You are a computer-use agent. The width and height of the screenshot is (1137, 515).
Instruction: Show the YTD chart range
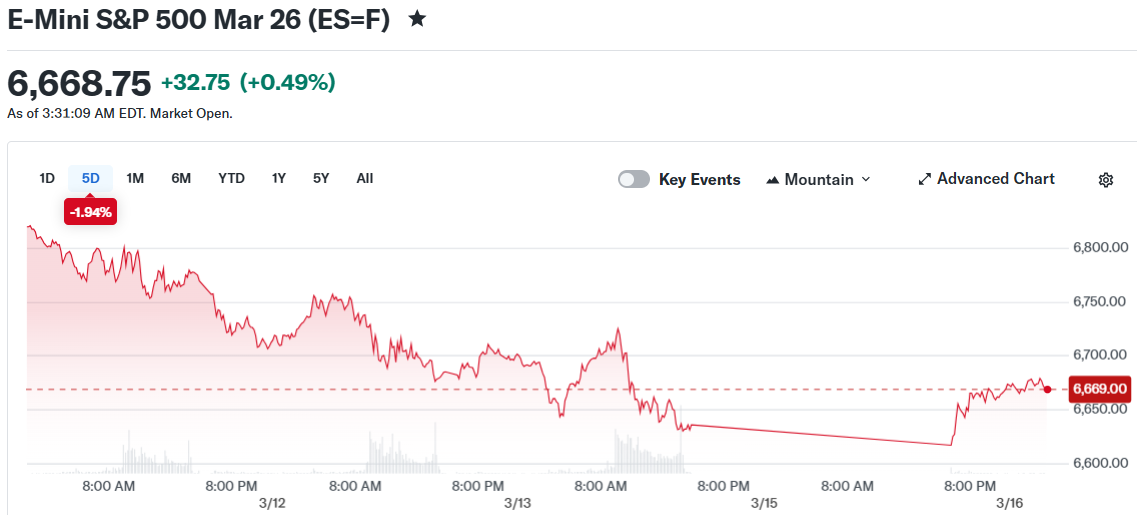click(x=231, y=179)
